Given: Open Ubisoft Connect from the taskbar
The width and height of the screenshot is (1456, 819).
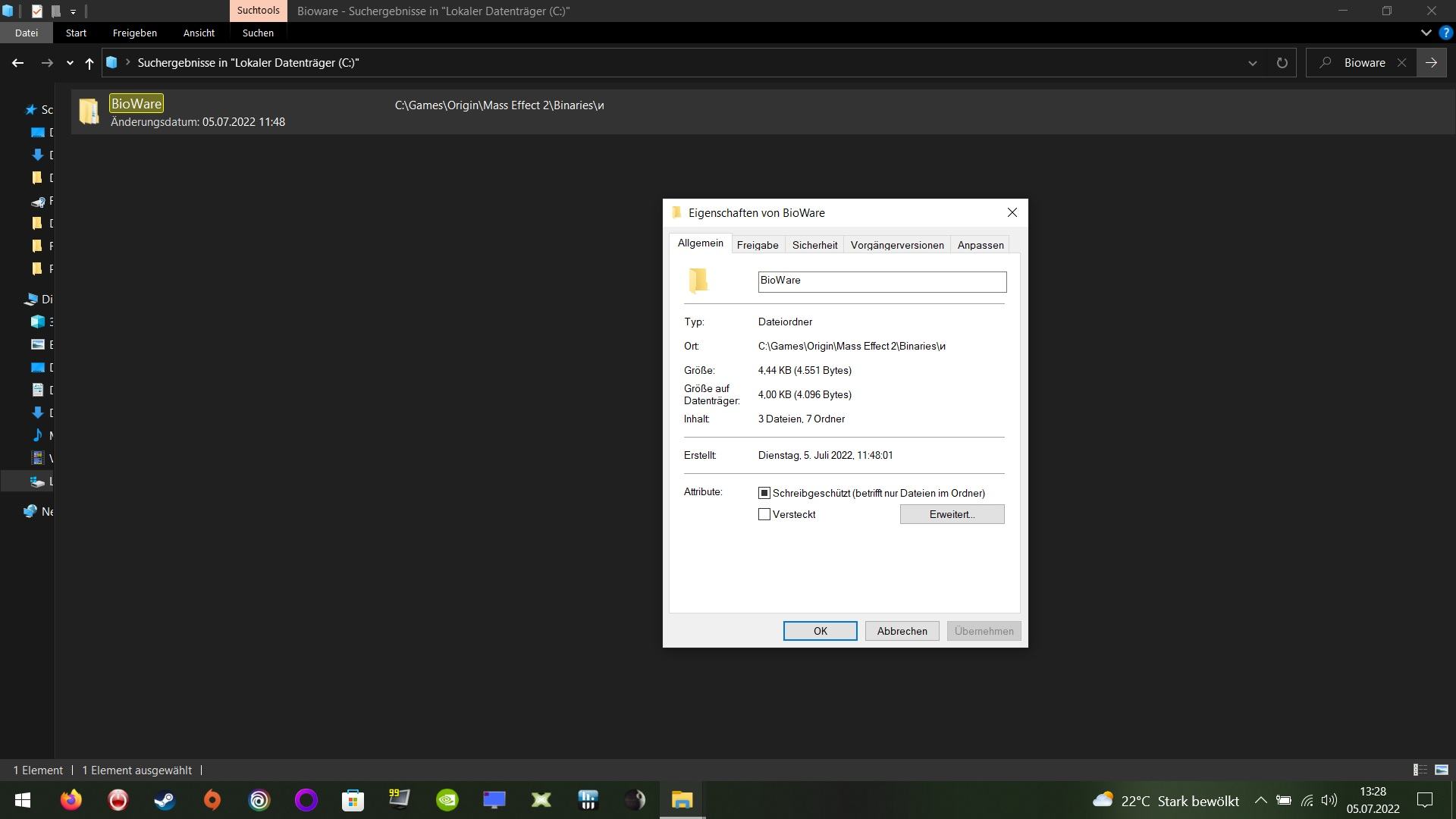Looking at the screenshot, I should pyautogui.click(x=259, y=800).
